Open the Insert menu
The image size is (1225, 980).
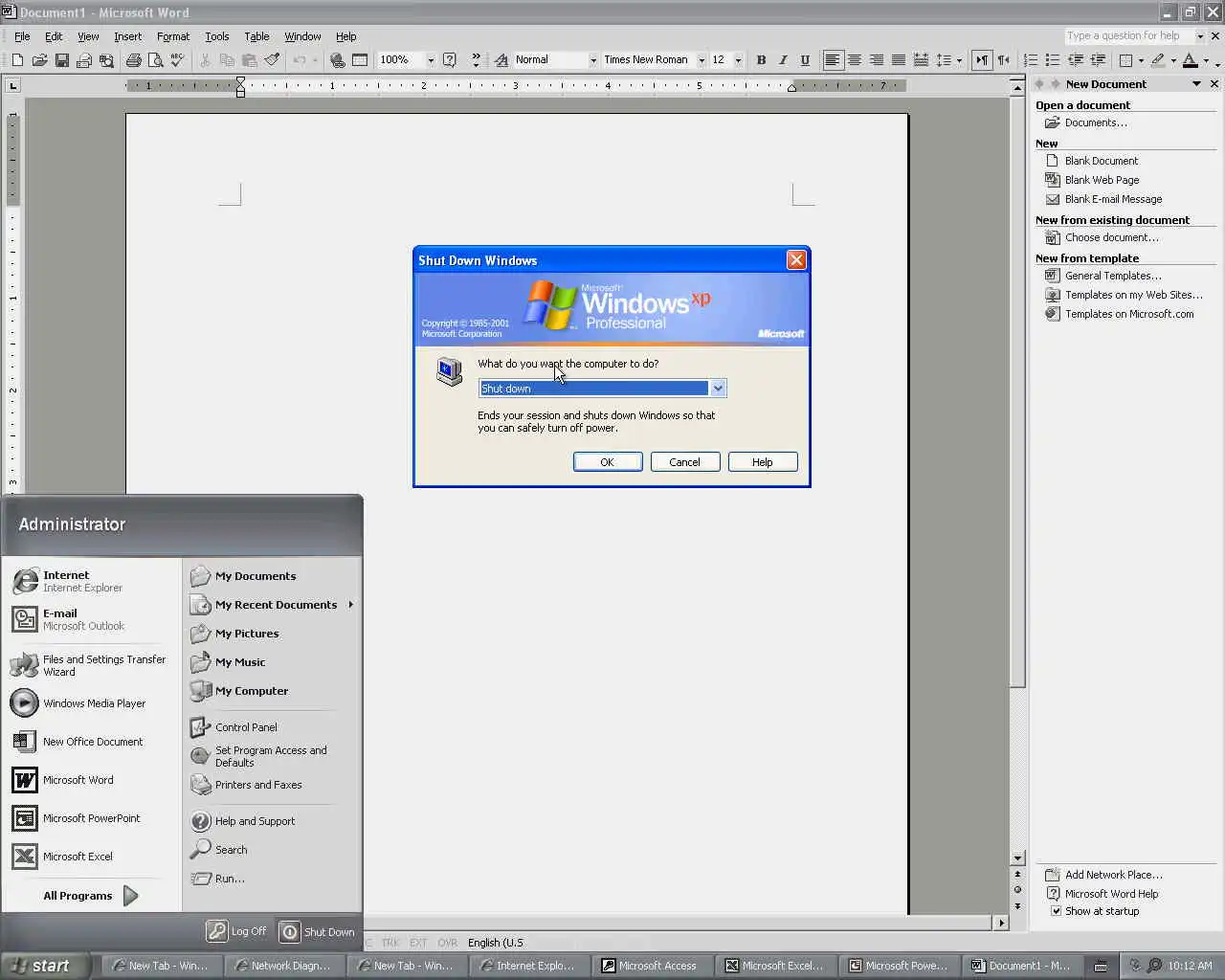pos(127,36)
